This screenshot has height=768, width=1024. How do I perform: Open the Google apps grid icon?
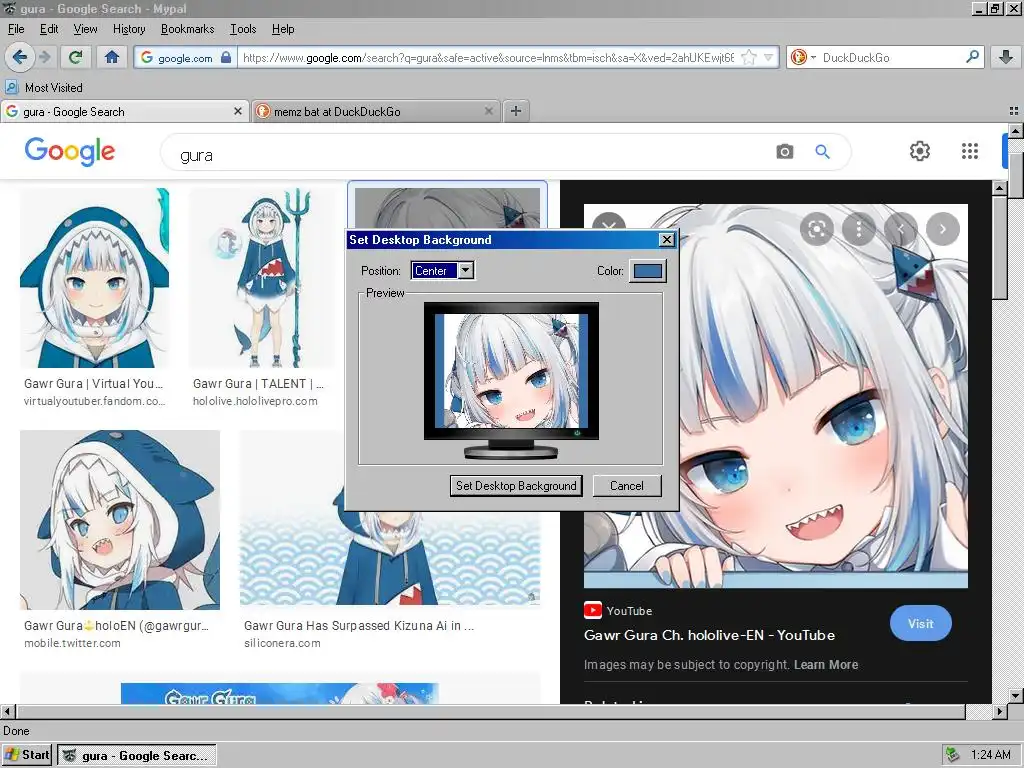[970, 151]
